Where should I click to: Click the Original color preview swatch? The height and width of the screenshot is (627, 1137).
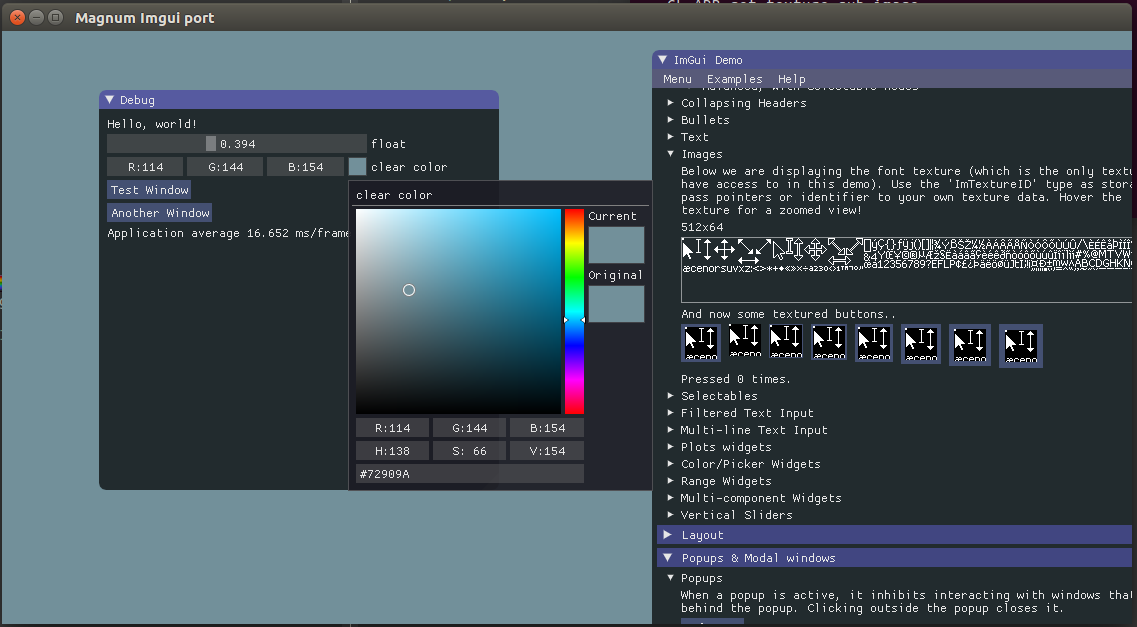pyautogui.click(x=616, y=304)
